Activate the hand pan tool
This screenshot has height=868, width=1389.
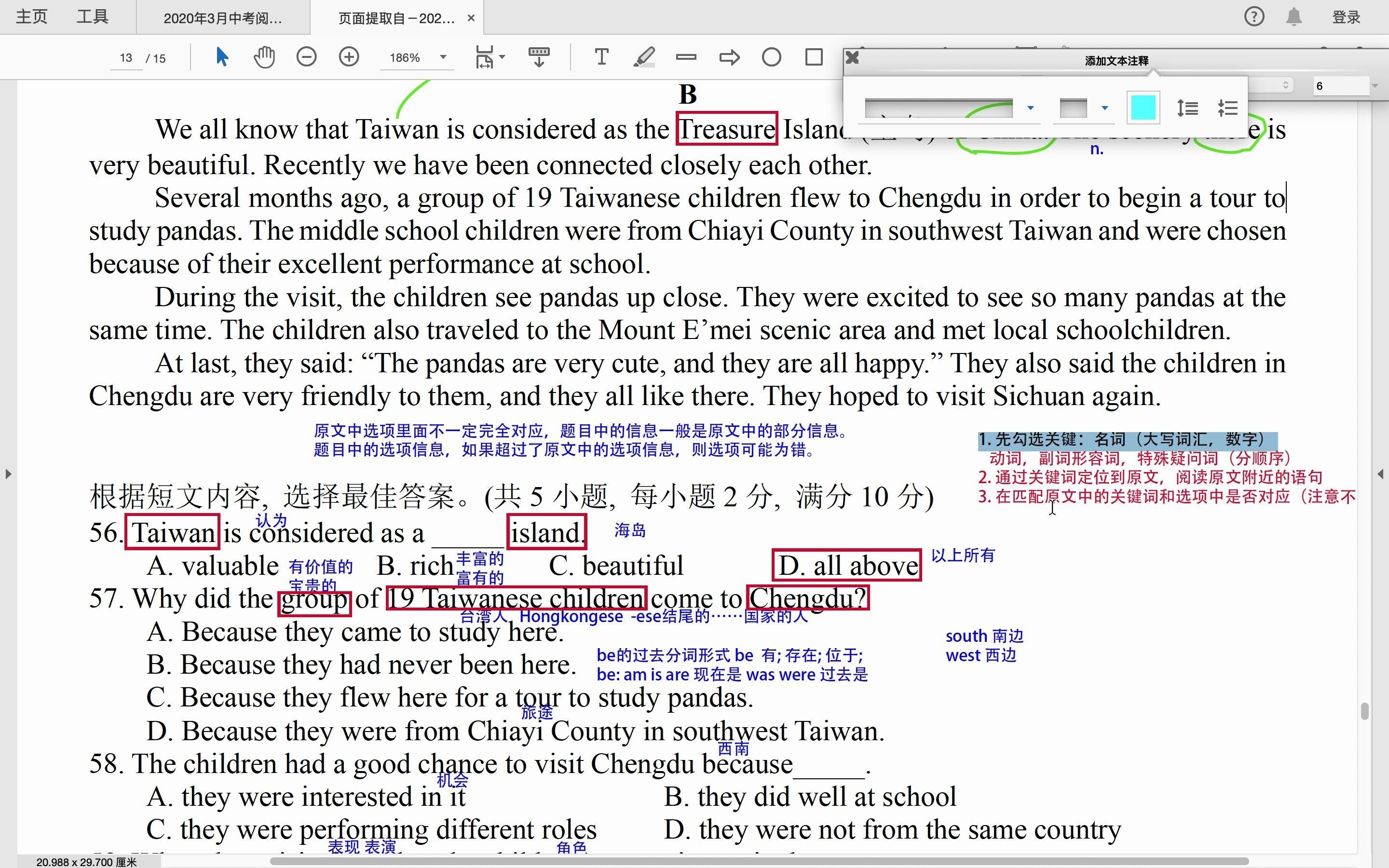click(x=264, y=57)
